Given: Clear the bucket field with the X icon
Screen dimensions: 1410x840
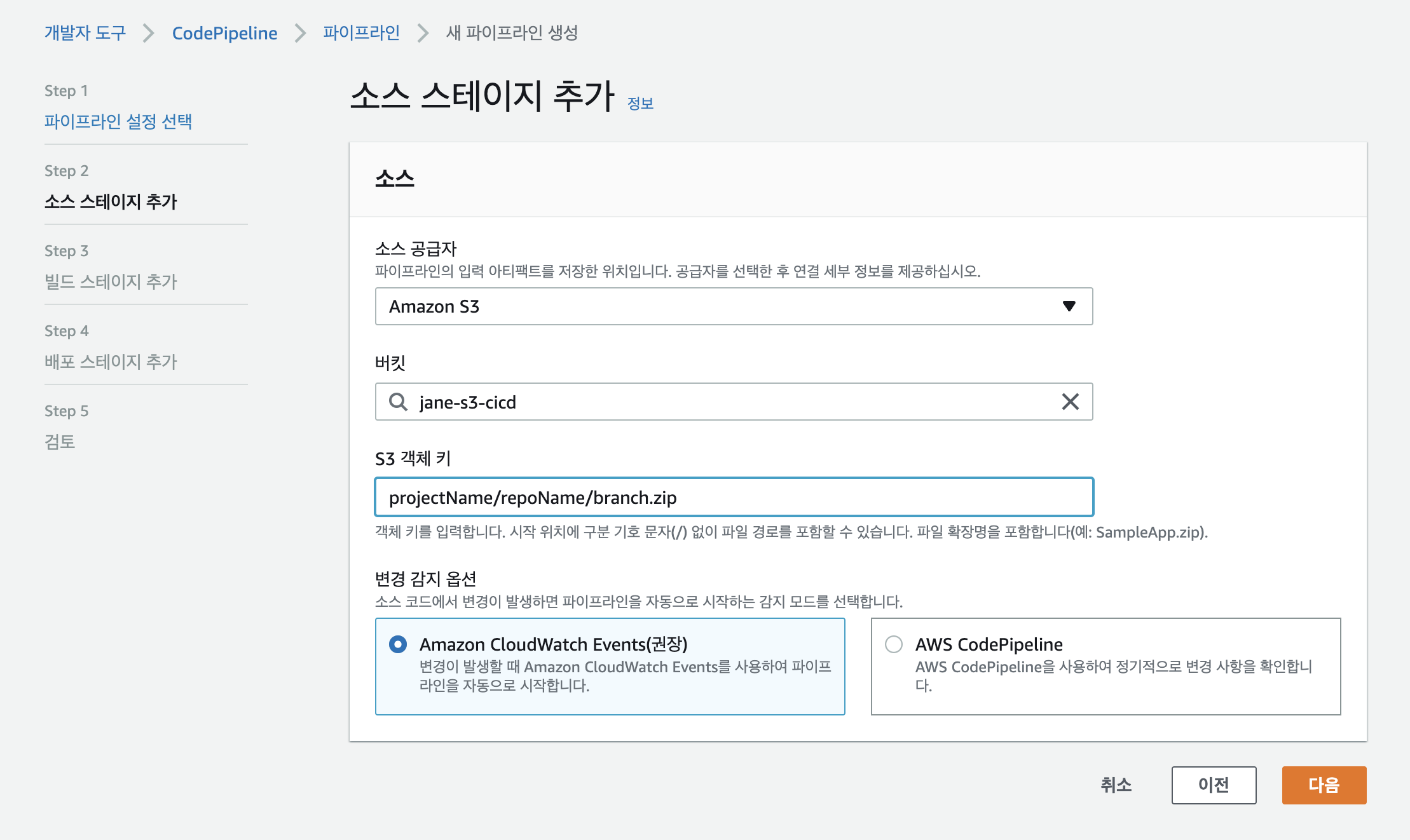Looking at the screenshot, I should click(x=1071, y=402).
